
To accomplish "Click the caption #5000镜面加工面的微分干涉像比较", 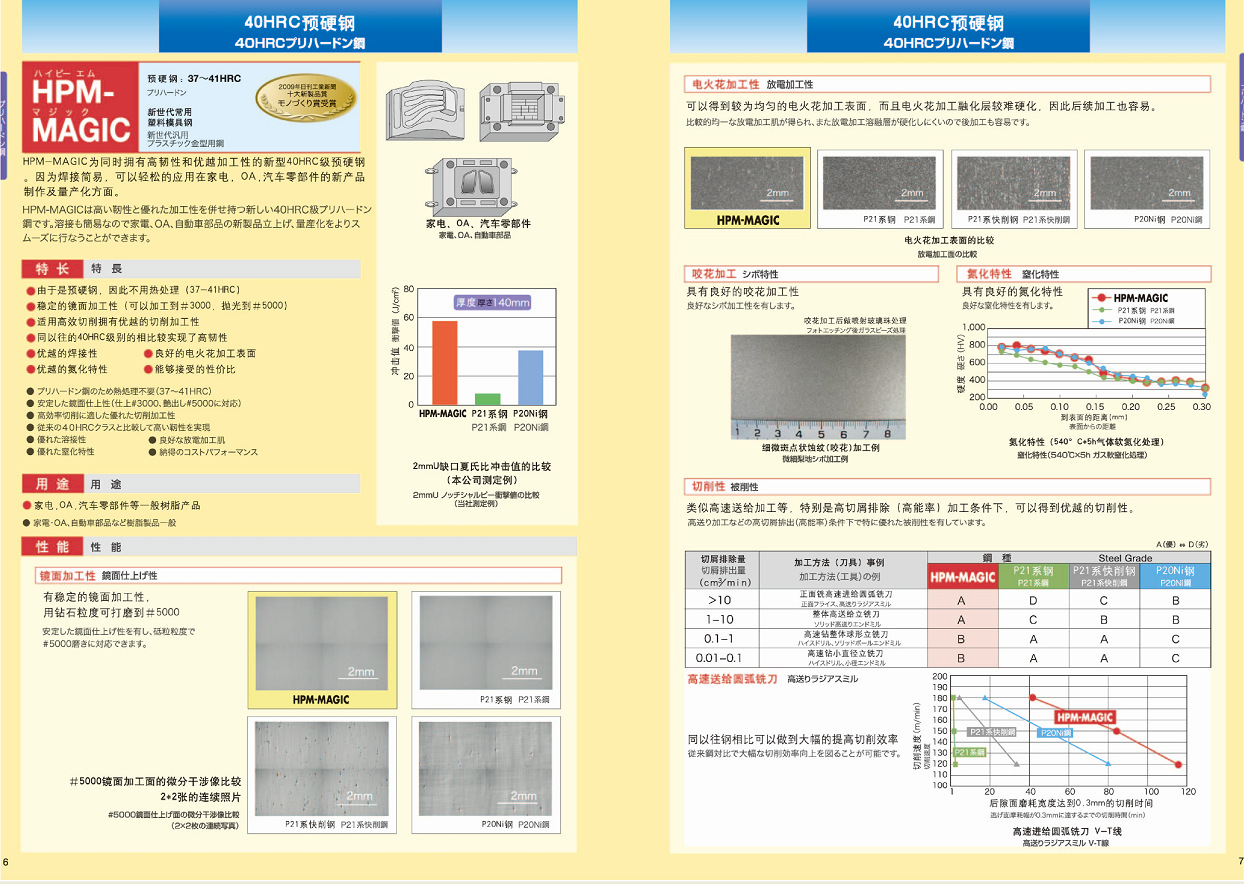I will [154, 781].
